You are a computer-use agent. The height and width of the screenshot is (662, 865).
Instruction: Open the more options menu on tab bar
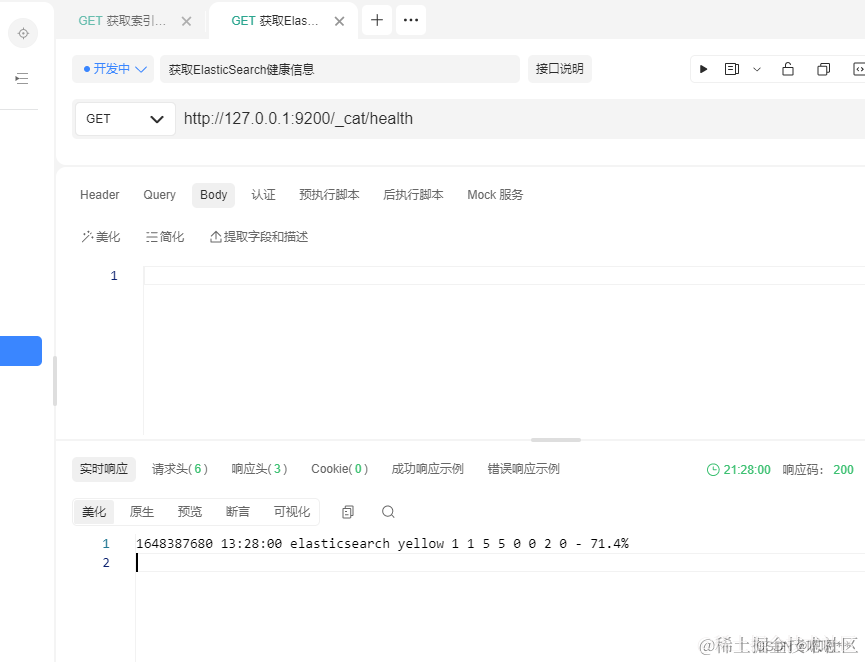point(410,20)
